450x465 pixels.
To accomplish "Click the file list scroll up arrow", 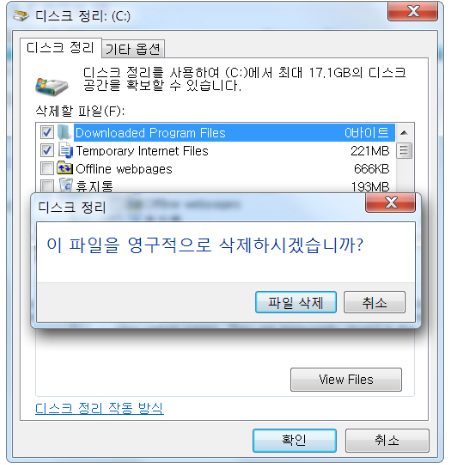I will [404, 133].
